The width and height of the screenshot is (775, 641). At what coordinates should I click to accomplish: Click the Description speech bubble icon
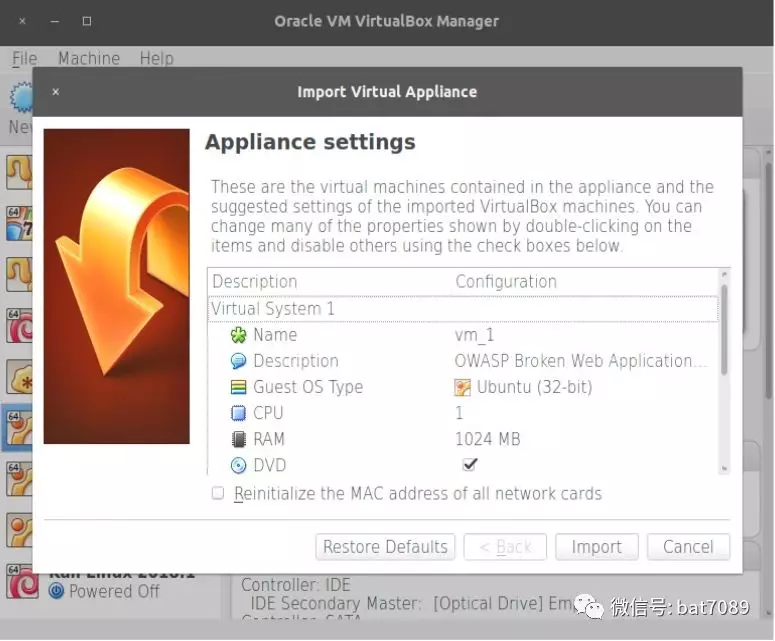tap(238, 361)
